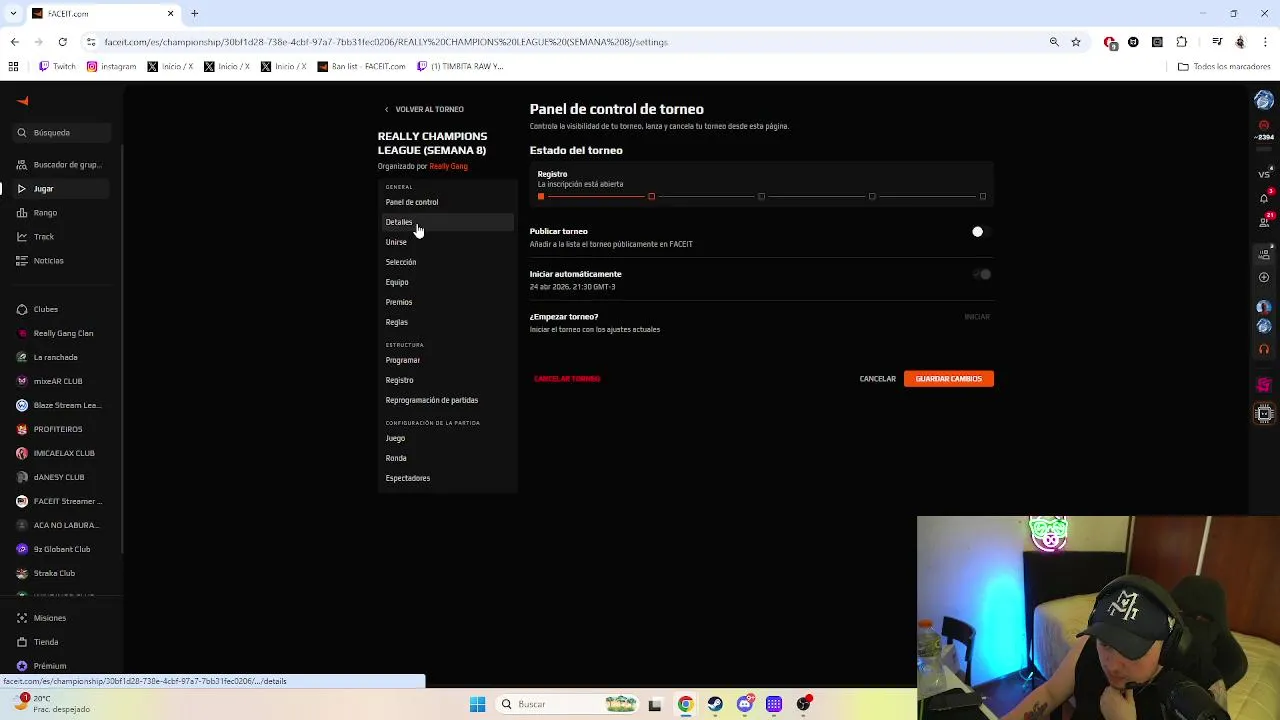Select Equipo settings tab
This screenshot has width=1280, height=720.
click(446, 282)
